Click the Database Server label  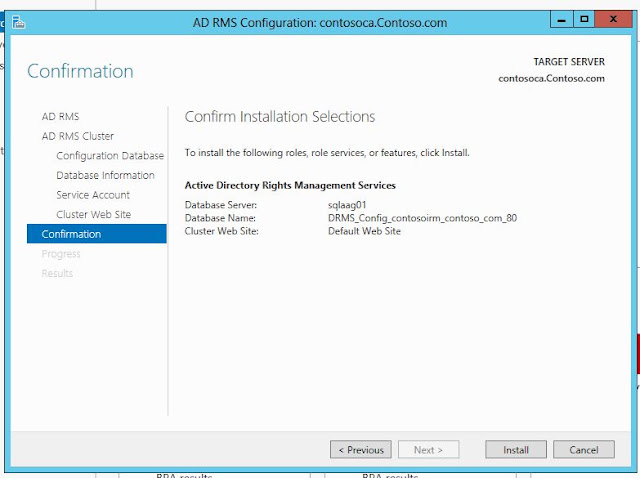pyautogui.click(x=221, y=205)
